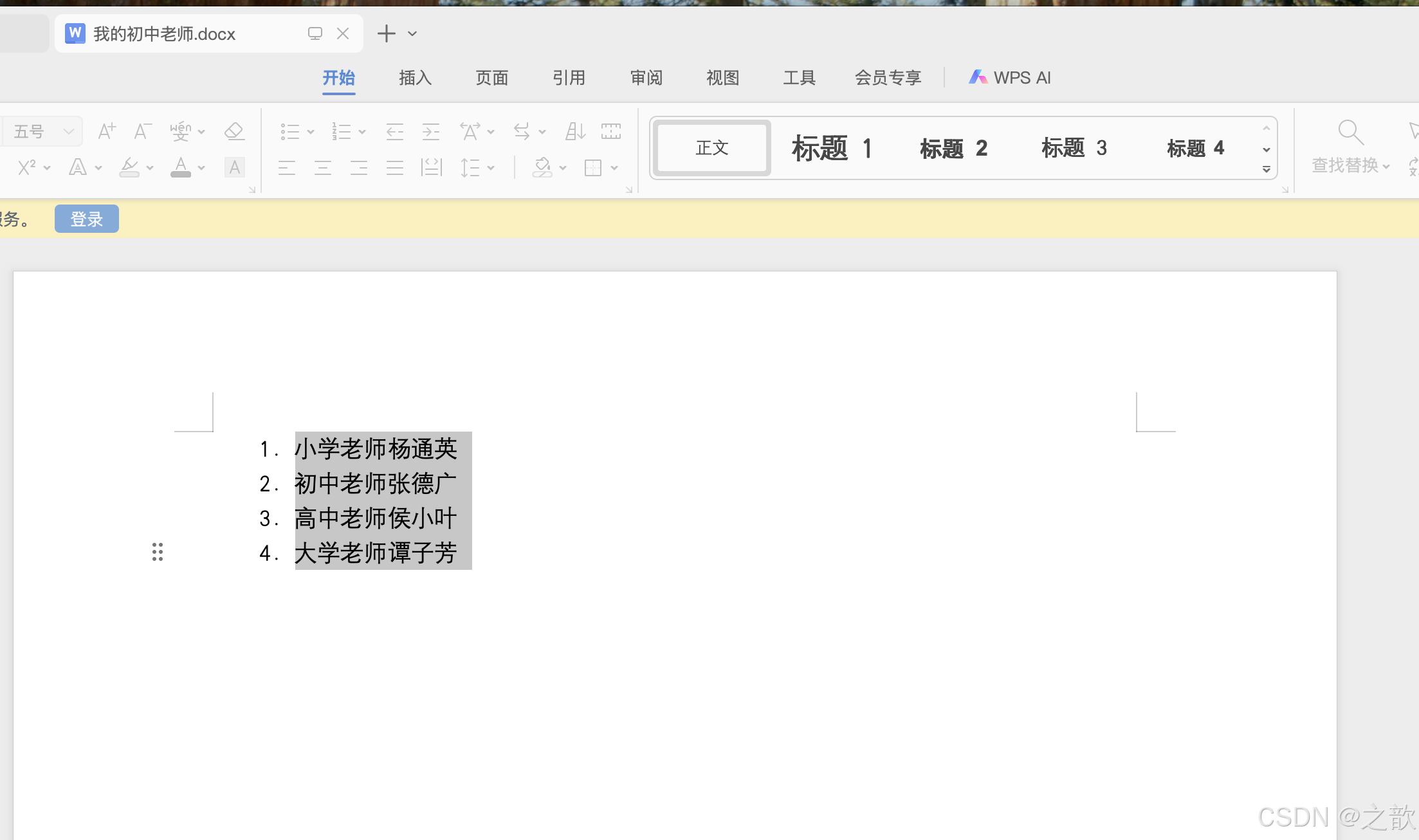
Task: Click the increase indent icon
Action: [431, 131]
